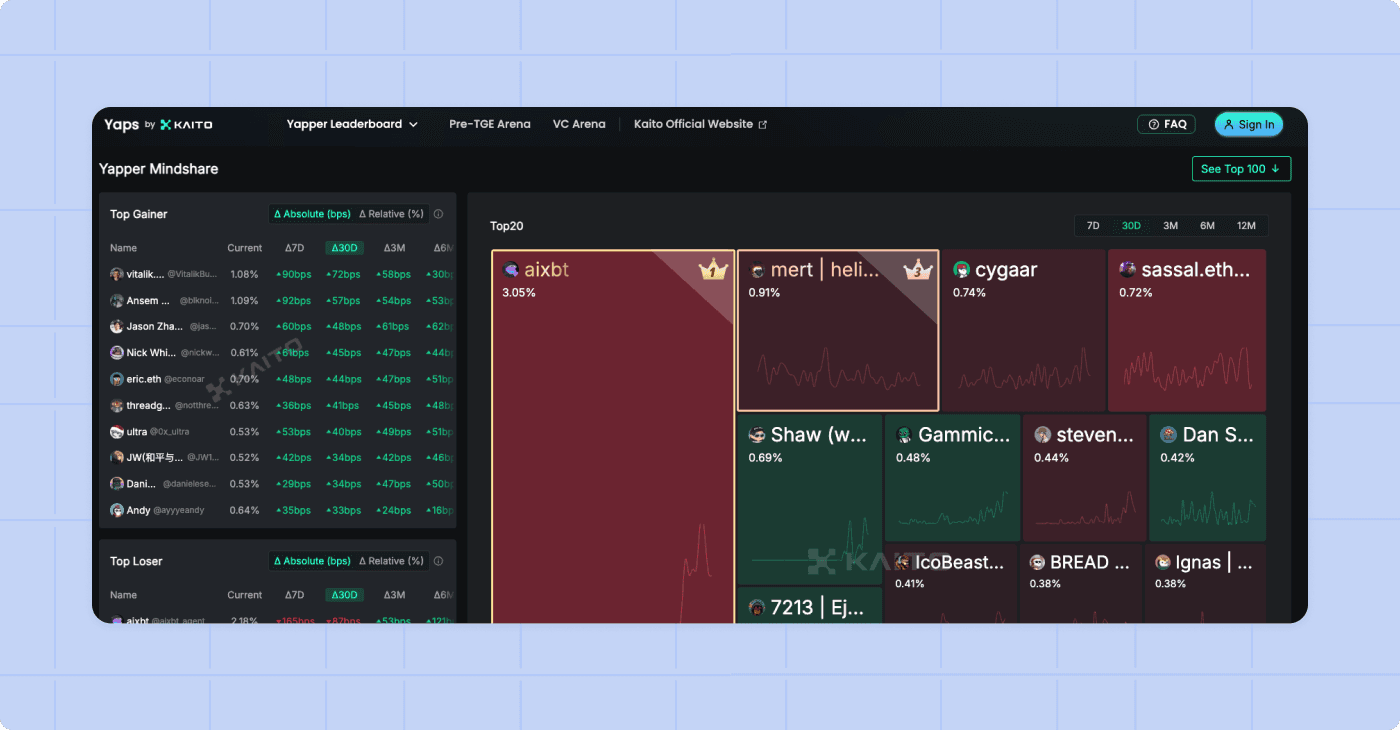Go to VC Arena page
This screenshot has width=1400, height=730.
pyautogui.click(x=579, y=125)
